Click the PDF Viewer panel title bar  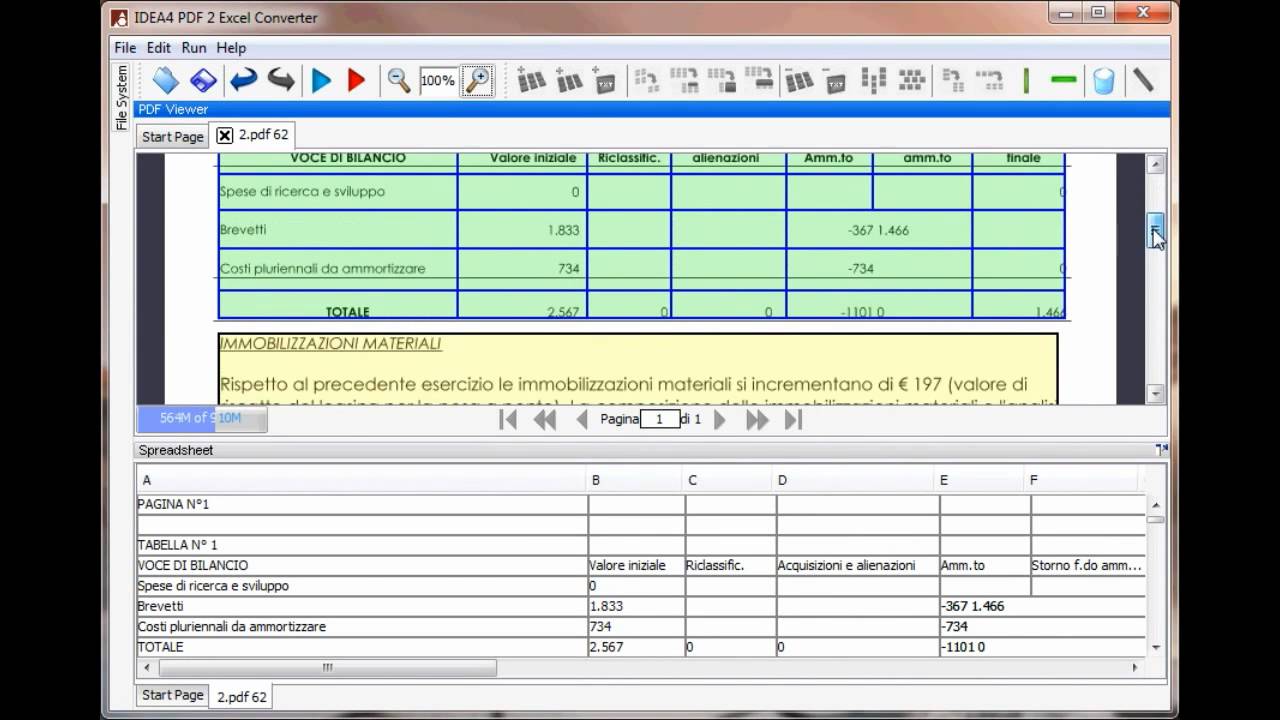[x=651, y=109]
